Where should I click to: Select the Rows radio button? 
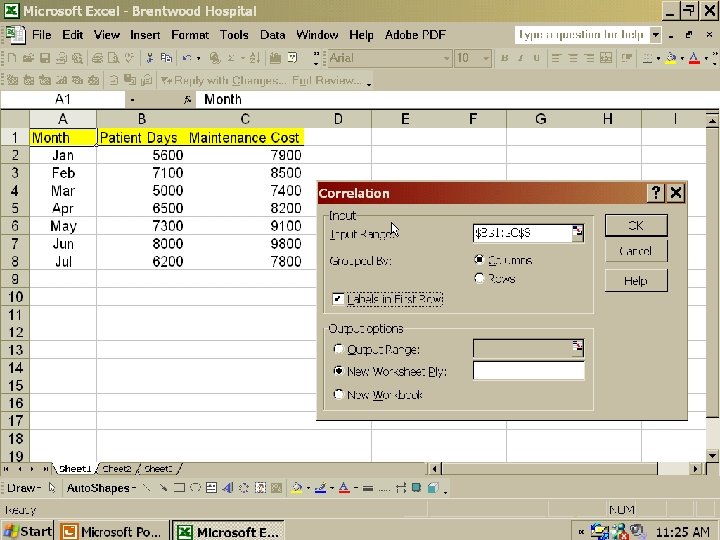(x=479, y=279)
